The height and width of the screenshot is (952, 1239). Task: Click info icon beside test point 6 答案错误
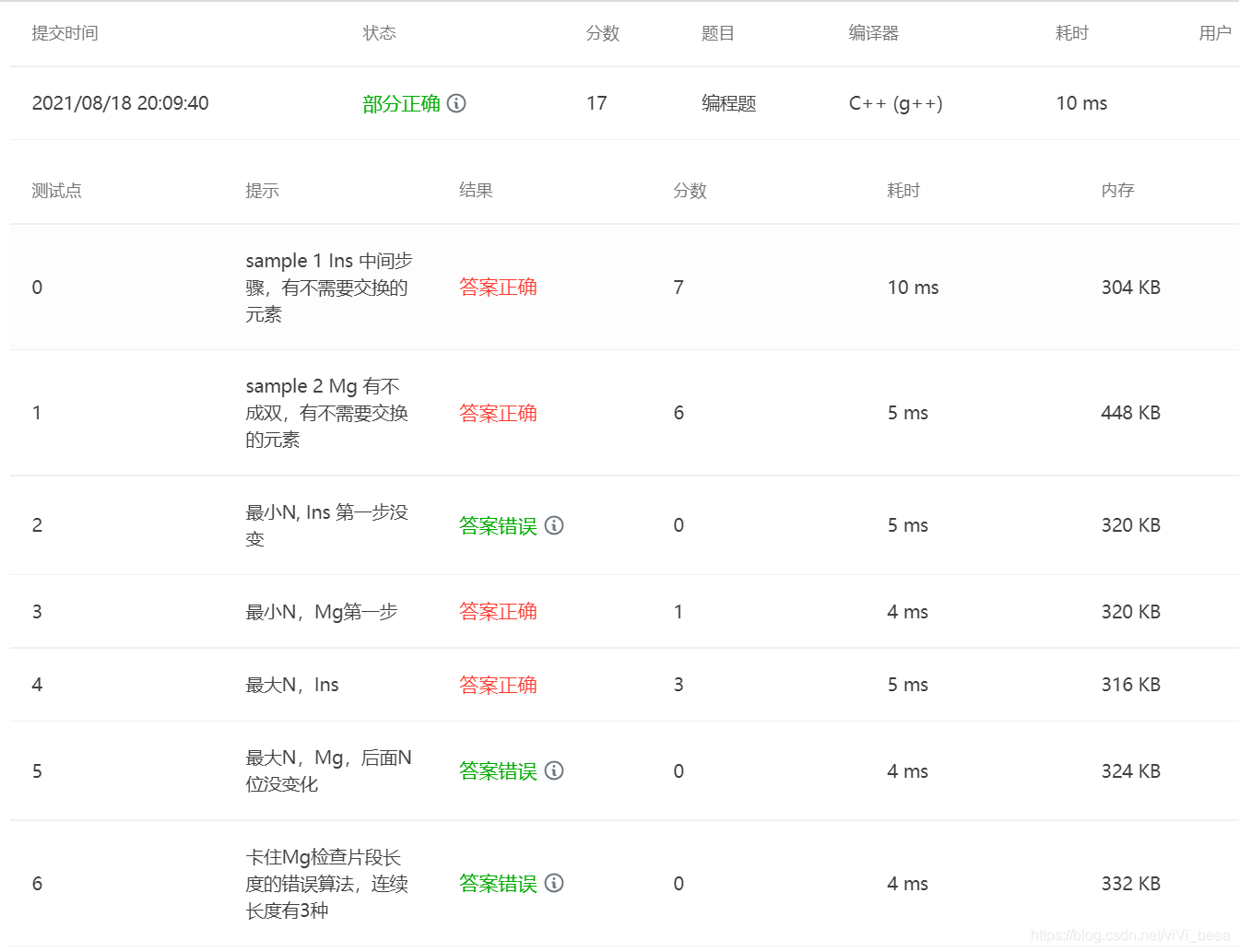(554, 883)
